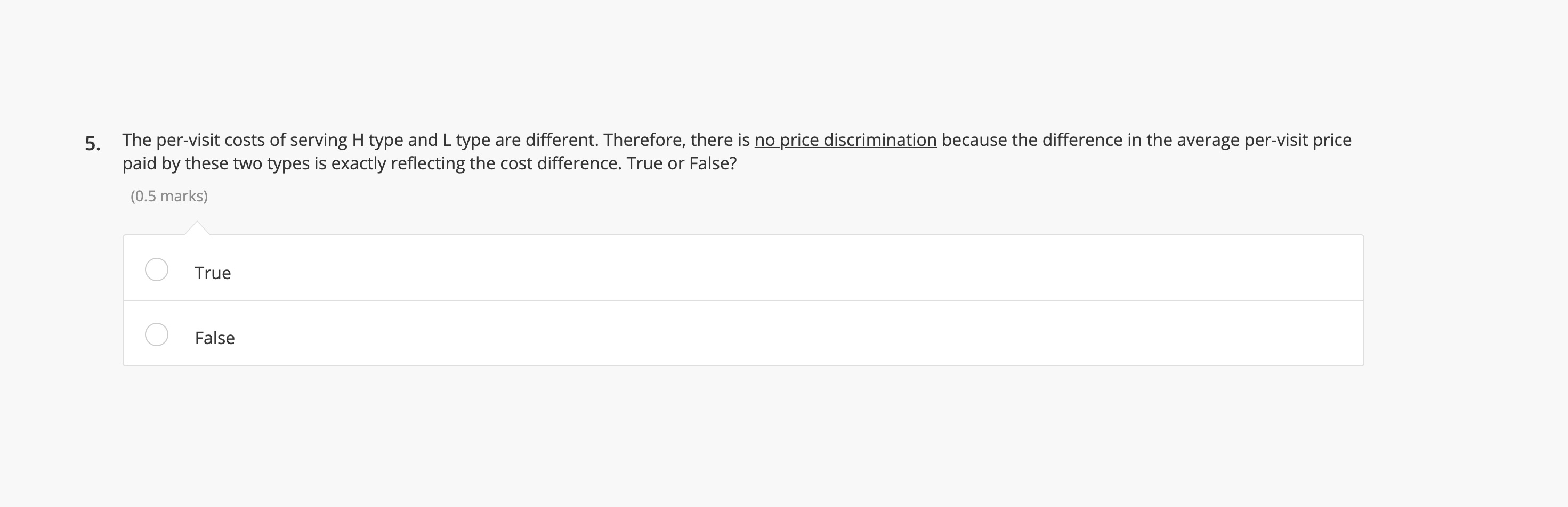Click the question number 5
Image resolution: width=1568 pixels, height=507 pixels.
(91, 142)
